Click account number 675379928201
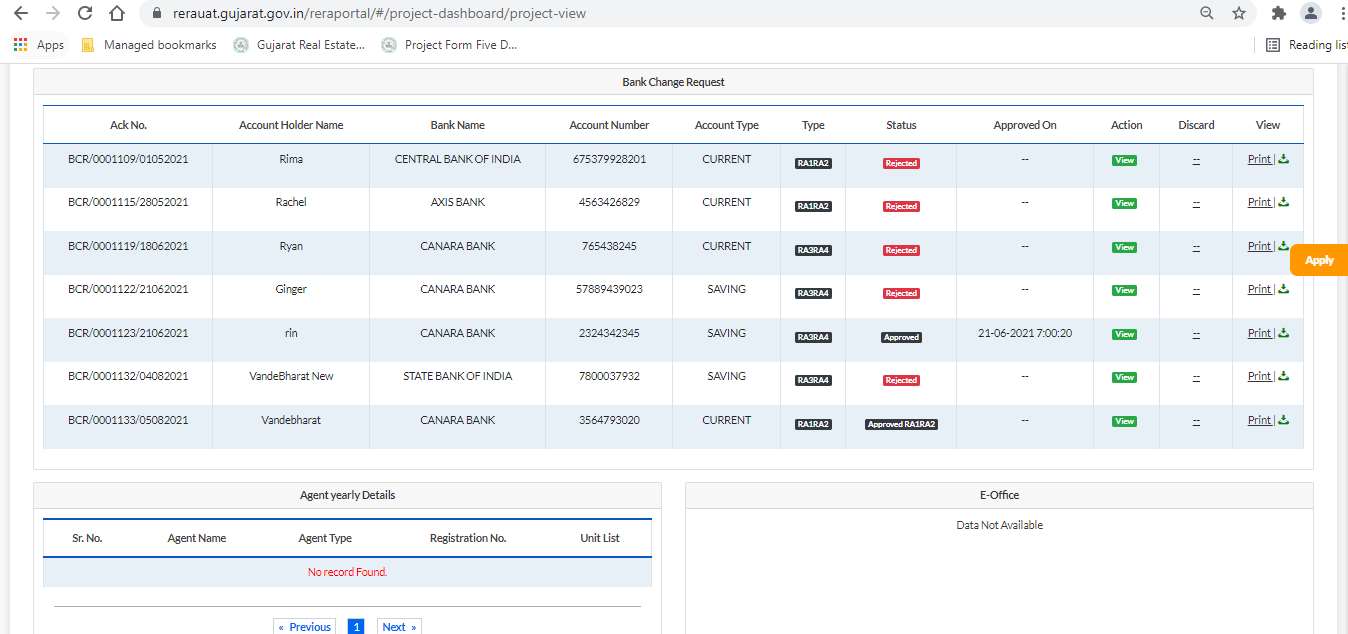The height and width of the screenshot is (634, 1348). tap(609, 159)
